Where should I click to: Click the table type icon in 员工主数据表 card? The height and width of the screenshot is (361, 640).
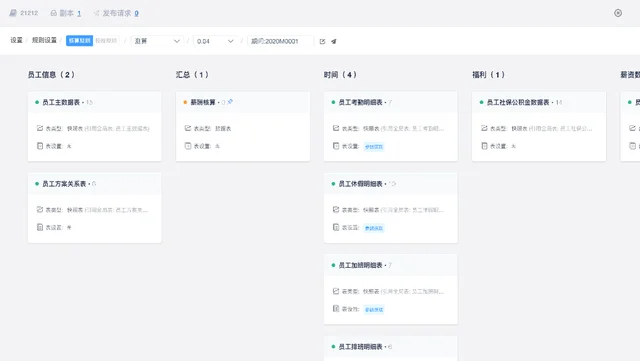pyautogui.click(x=40, y=128)
